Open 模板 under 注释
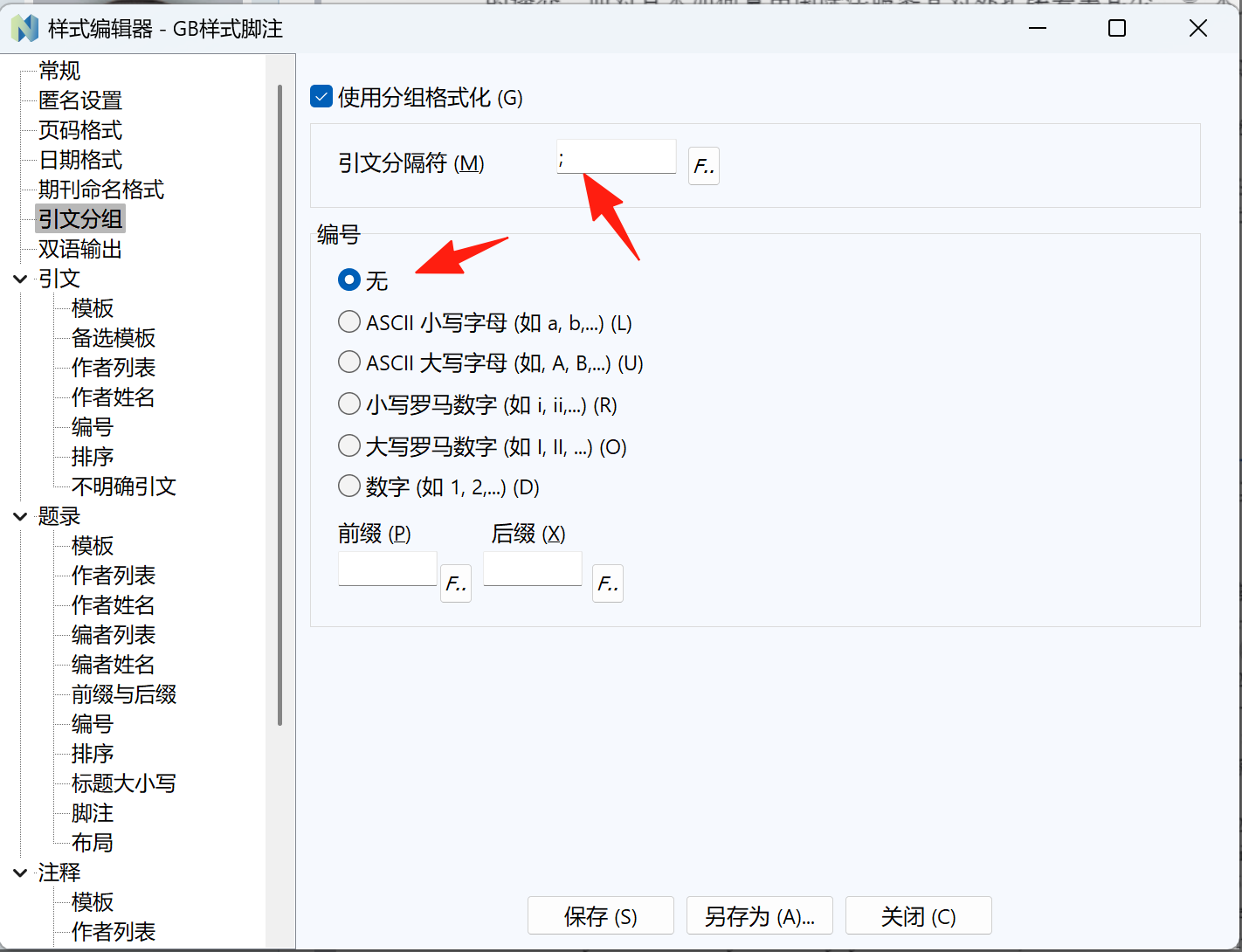 coord(93,902)
